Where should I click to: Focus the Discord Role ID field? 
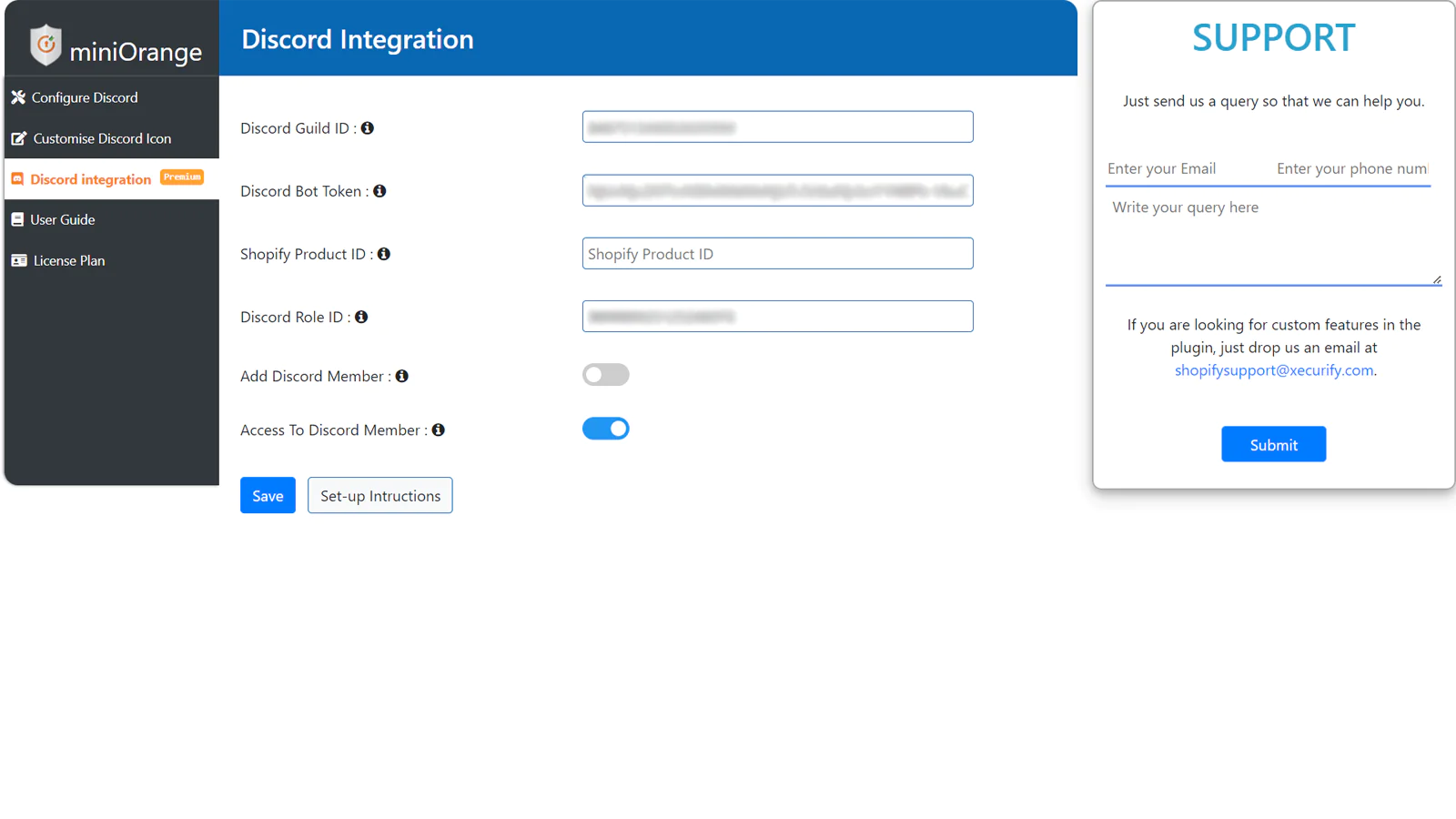(778, 316)
